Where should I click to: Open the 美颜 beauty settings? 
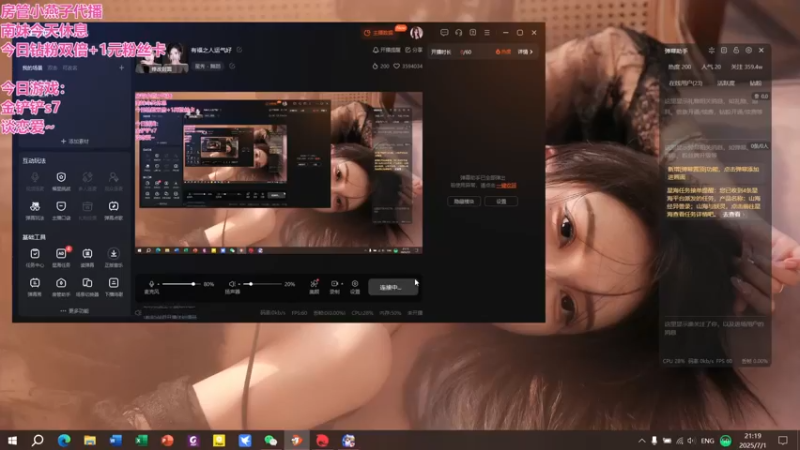(314, 286)
